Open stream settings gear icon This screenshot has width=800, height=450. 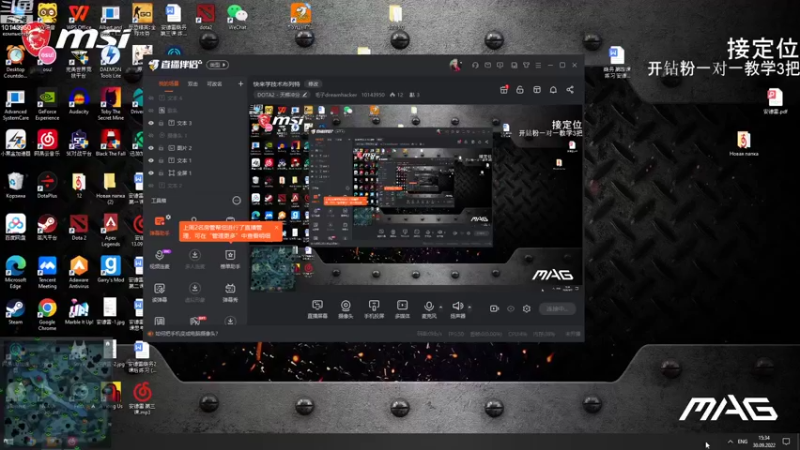coord(527,309)
